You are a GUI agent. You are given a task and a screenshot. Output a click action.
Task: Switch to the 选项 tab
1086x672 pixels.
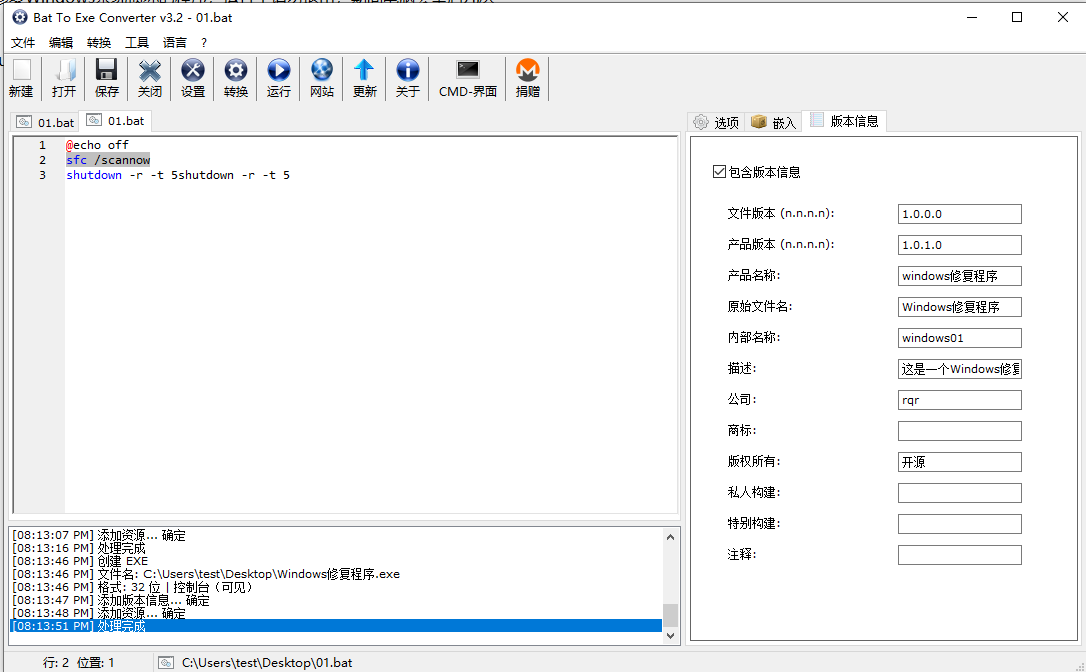click(716, 123)
